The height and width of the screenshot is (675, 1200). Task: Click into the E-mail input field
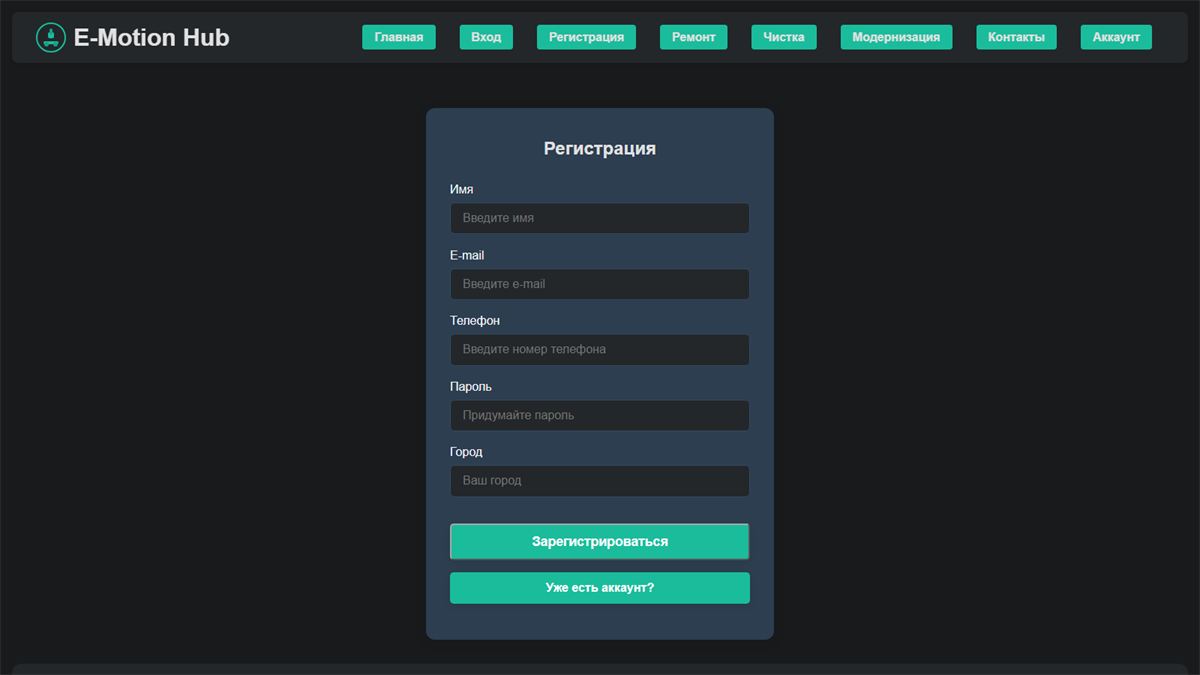pyautogui.click(x=600, y=284)
